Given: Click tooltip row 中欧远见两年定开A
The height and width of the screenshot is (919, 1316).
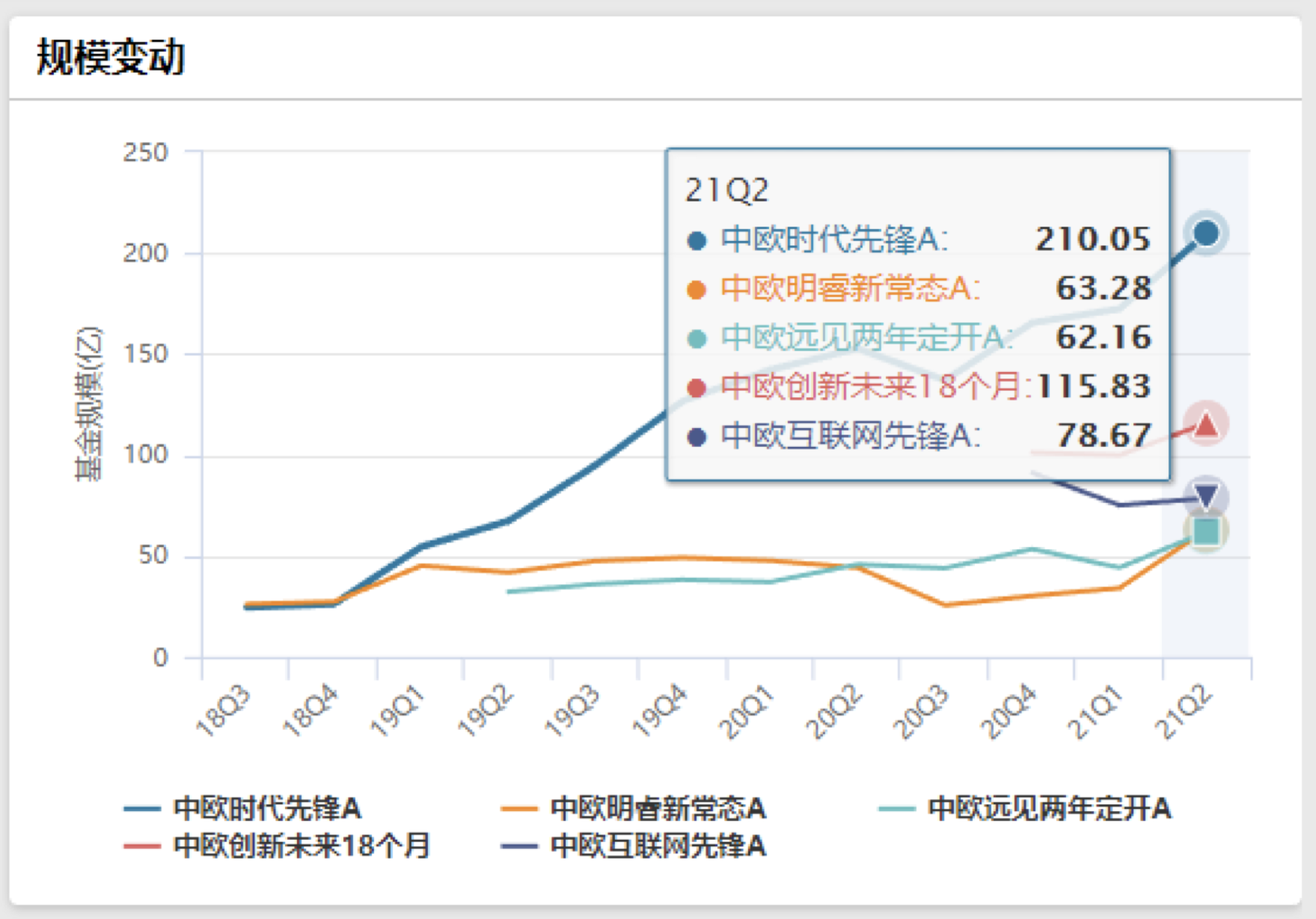Looking at the screenshot, I should [x=919, y=338].
